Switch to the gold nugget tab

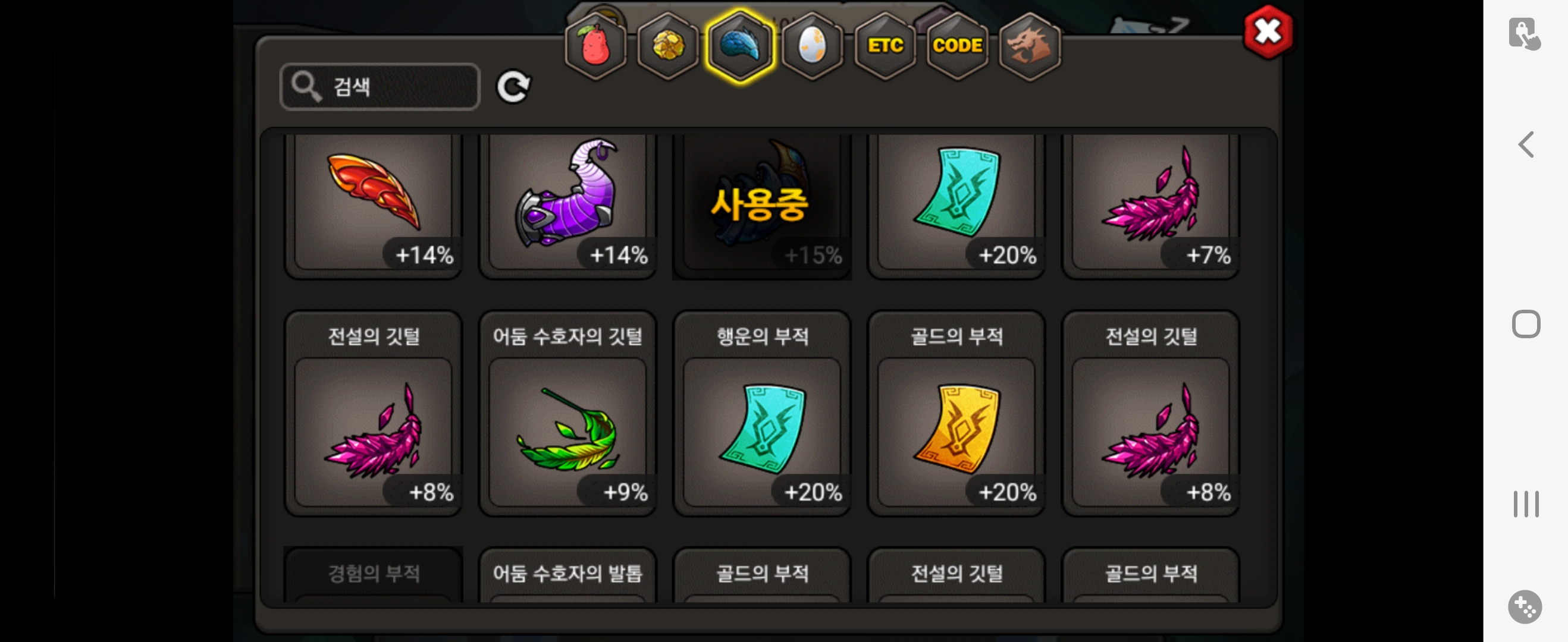(668, 46)
